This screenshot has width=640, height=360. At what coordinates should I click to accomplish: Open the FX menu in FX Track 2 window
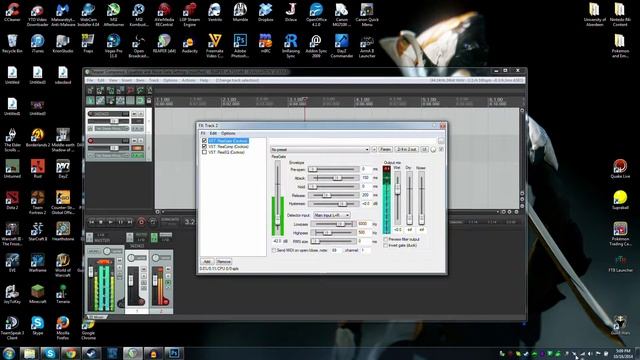pyautogui.click(x=202, y=133)
